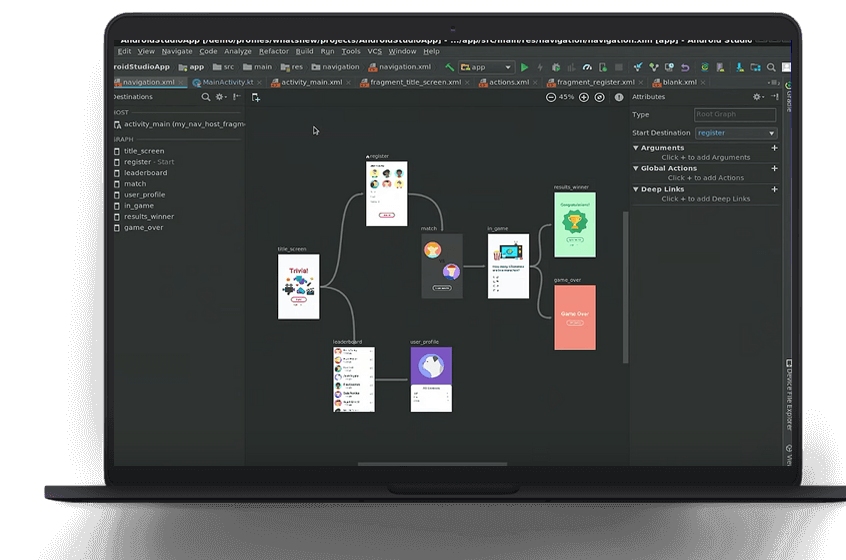The width and height of the screenshot is (846, 560).
Task: Open the Attributes panel gear settings
Action: [x=757, y=97]
